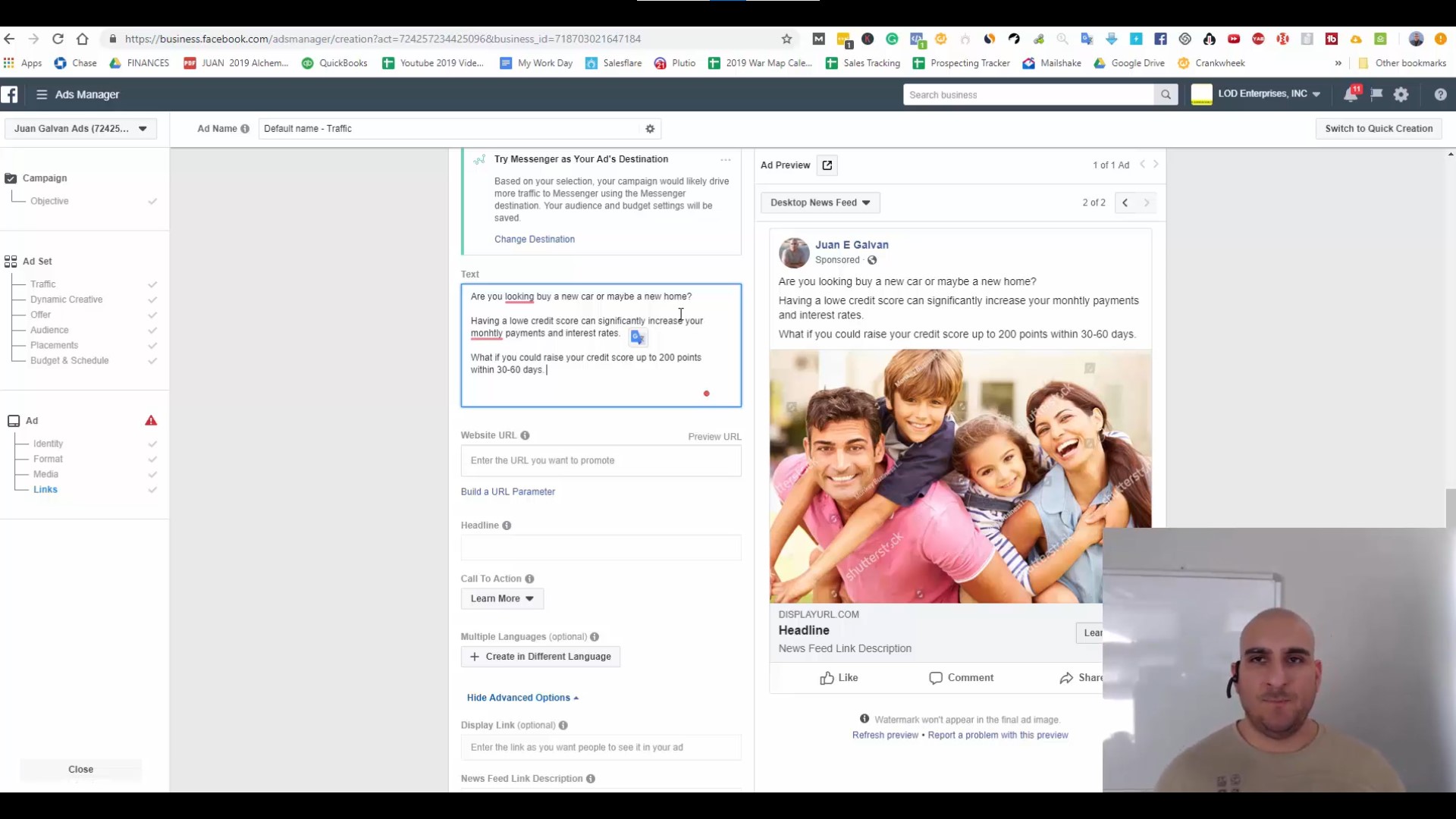The height and width of the screenshot is (819, 1456).
Task: Click the Placements checkmark icon
Action: [153, 345]
